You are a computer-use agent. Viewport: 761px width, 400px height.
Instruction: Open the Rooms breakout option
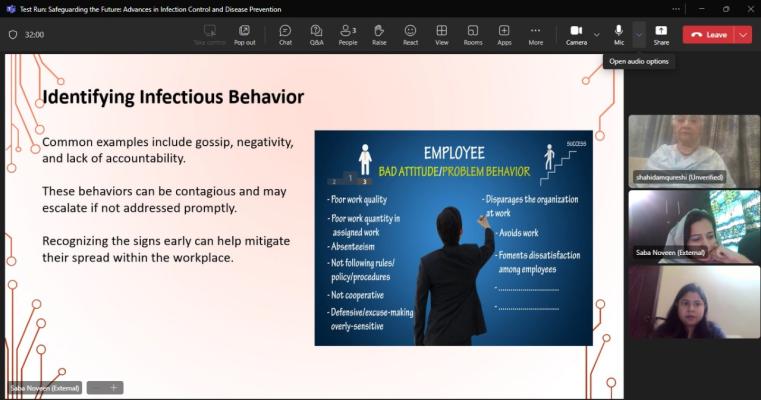pyautogui.click(x=473, y=34)
